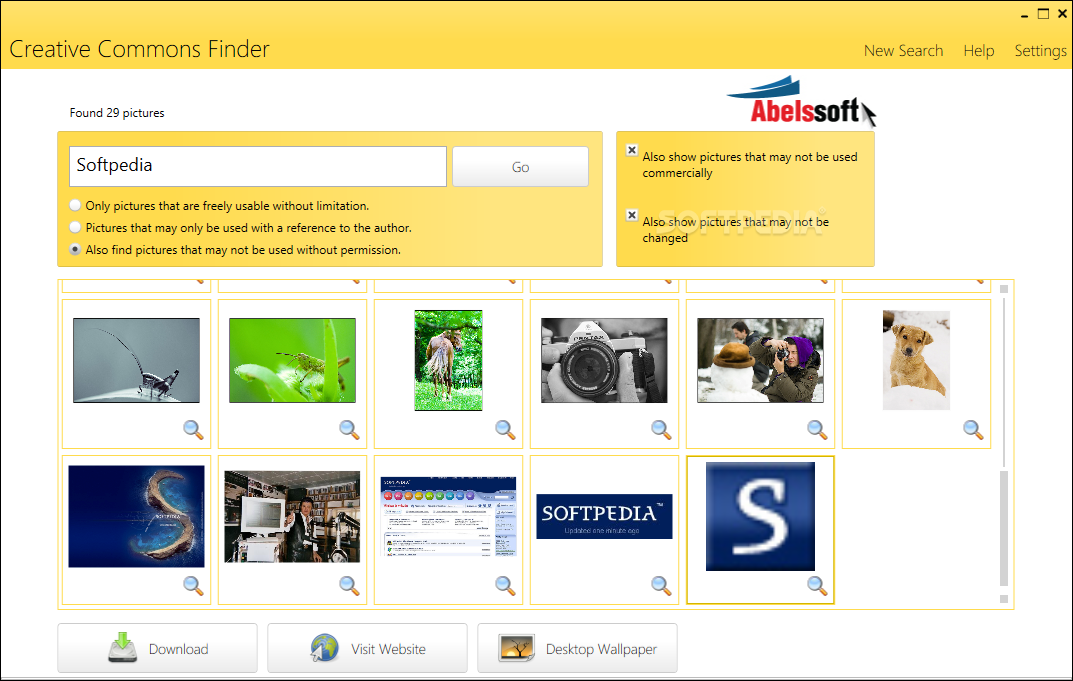Select the snowman photographer thumbnail
Viewport: 1073px width, 681px height.
(760, 360)
